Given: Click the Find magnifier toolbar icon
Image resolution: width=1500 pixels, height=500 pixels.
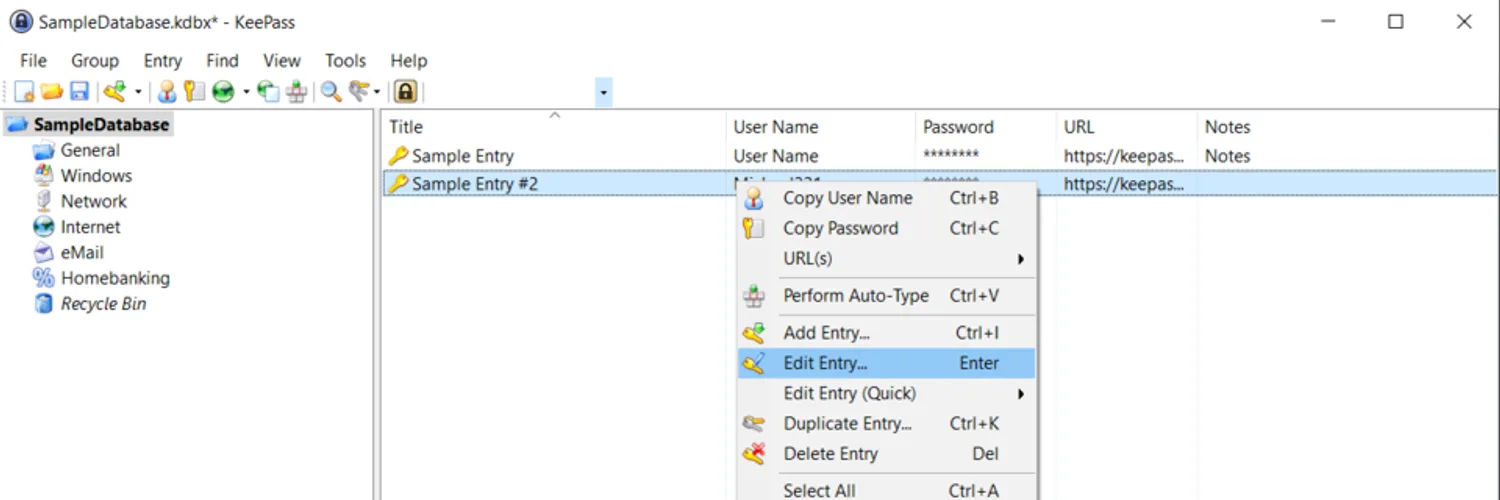Looking at the screenshot, I should (331, 92).
